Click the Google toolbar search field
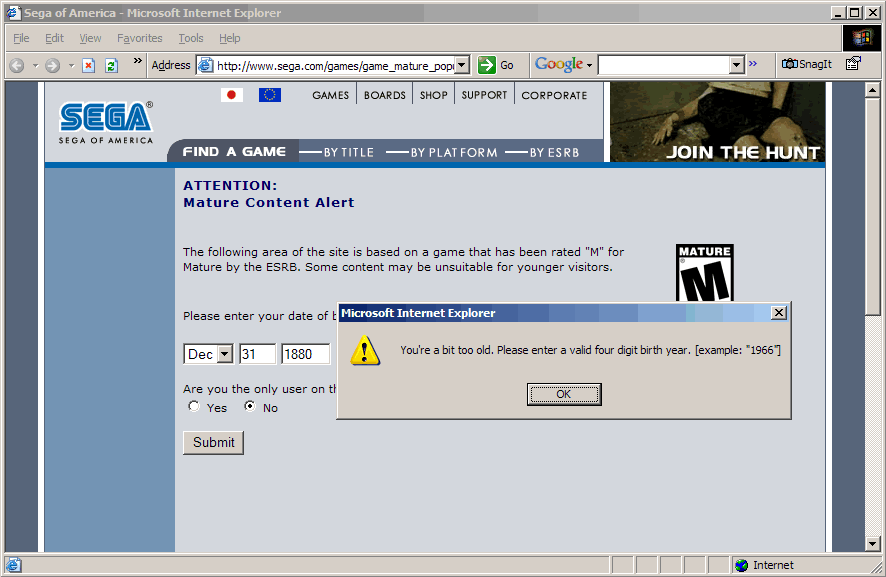The width and height of the screenshot is (886, 577). (664, 65)
